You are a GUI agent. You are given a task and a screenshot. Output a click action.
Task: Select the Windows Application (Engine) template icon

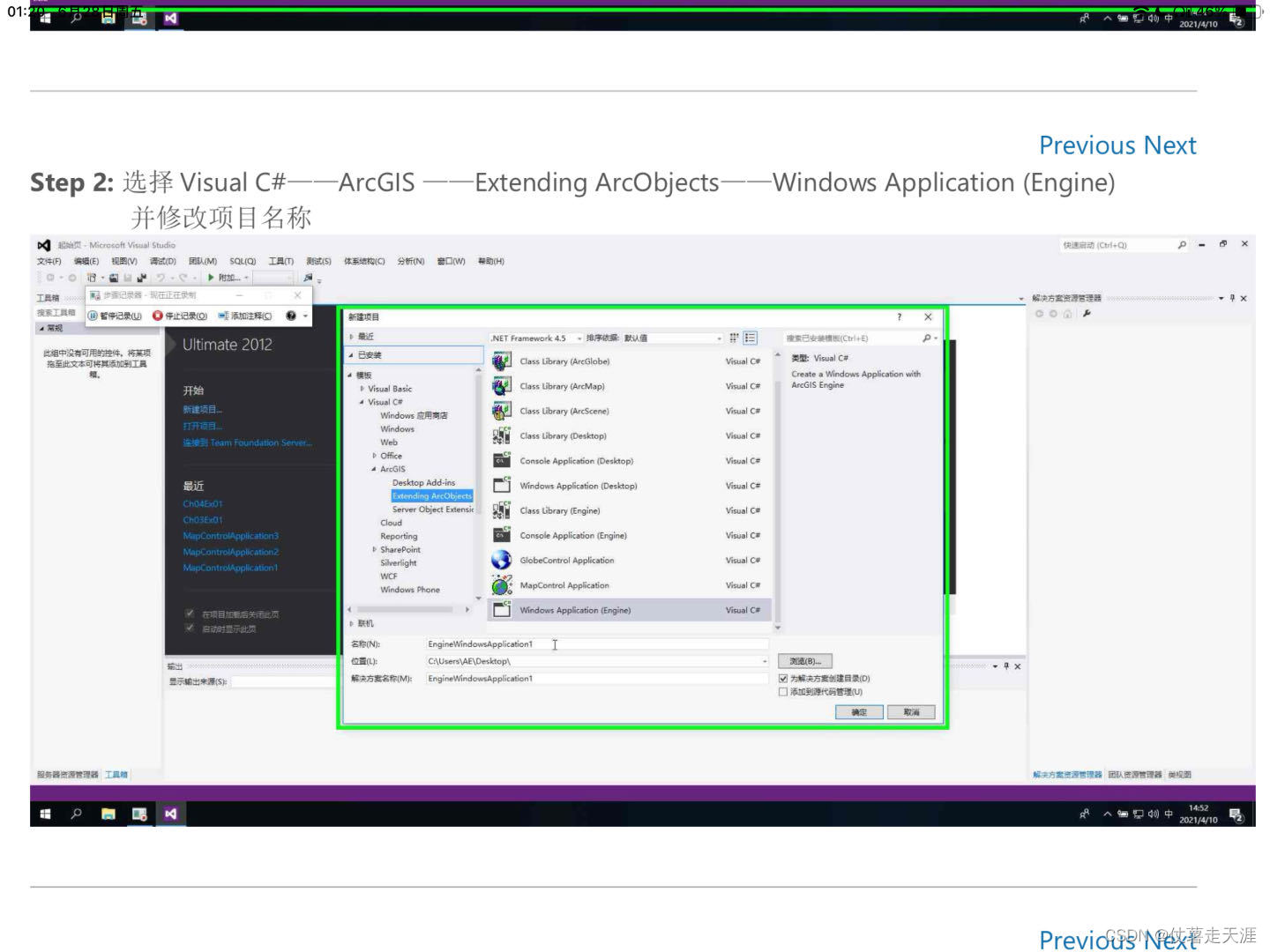[502, 609]
